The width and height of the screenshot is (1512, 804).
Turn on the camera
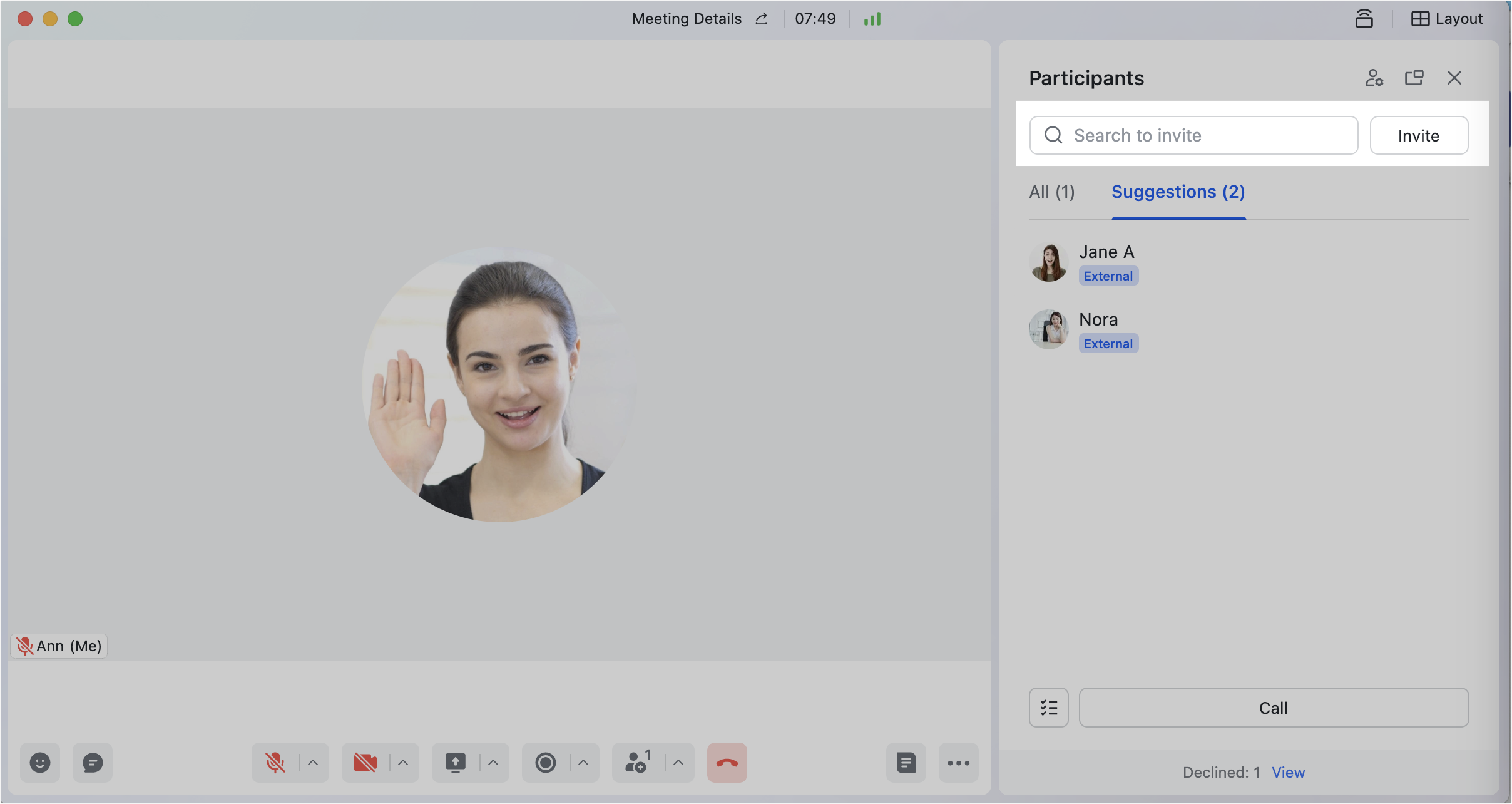365,763
